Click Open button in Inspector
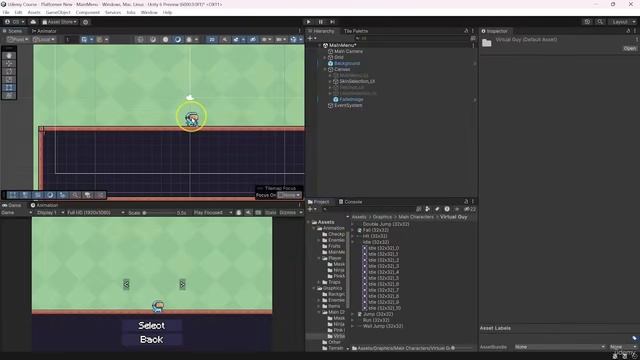This screenshot has width=640, height=360. 629,48
